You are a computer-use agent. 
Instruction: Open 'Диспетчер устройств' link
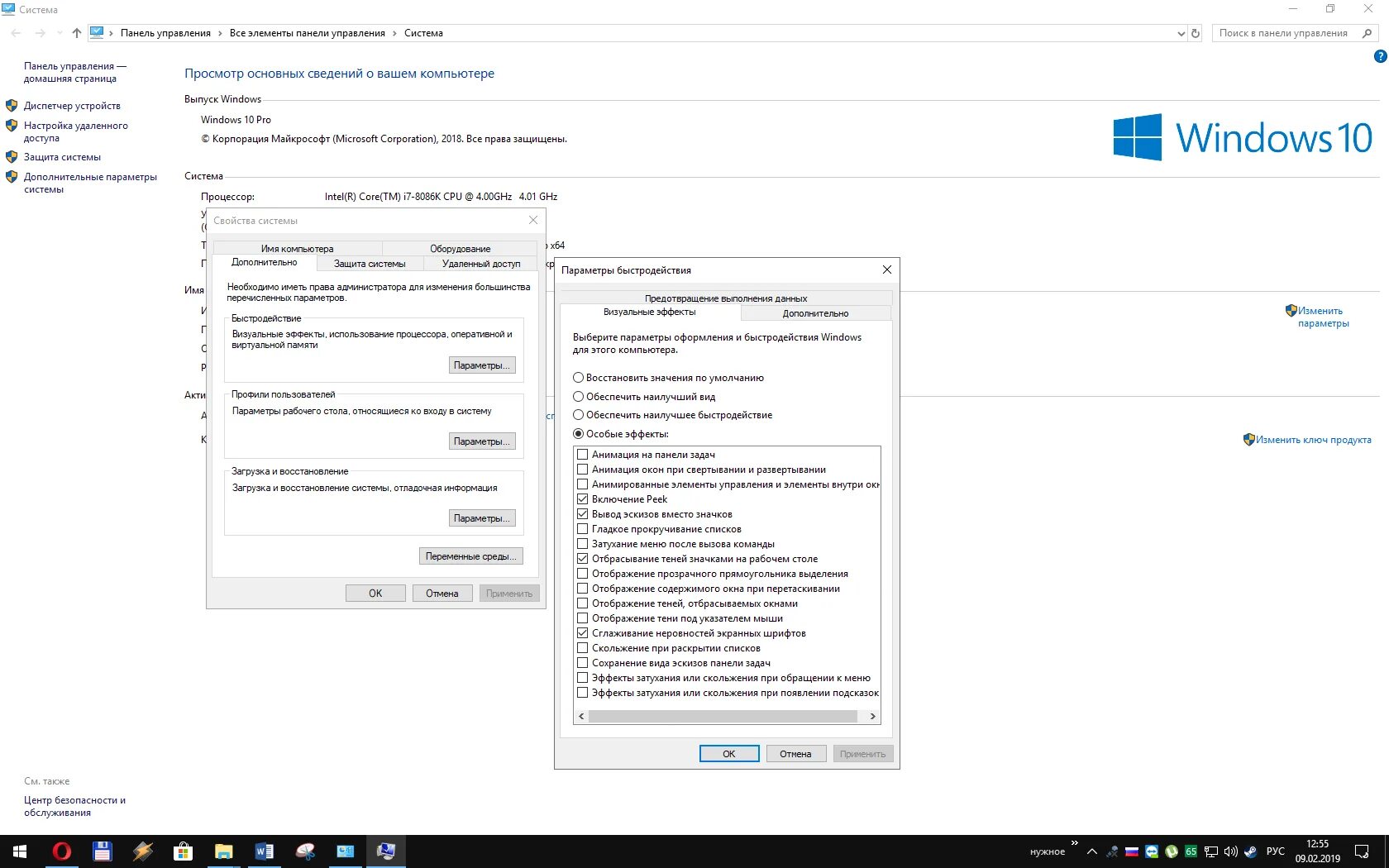coord(72,106)
